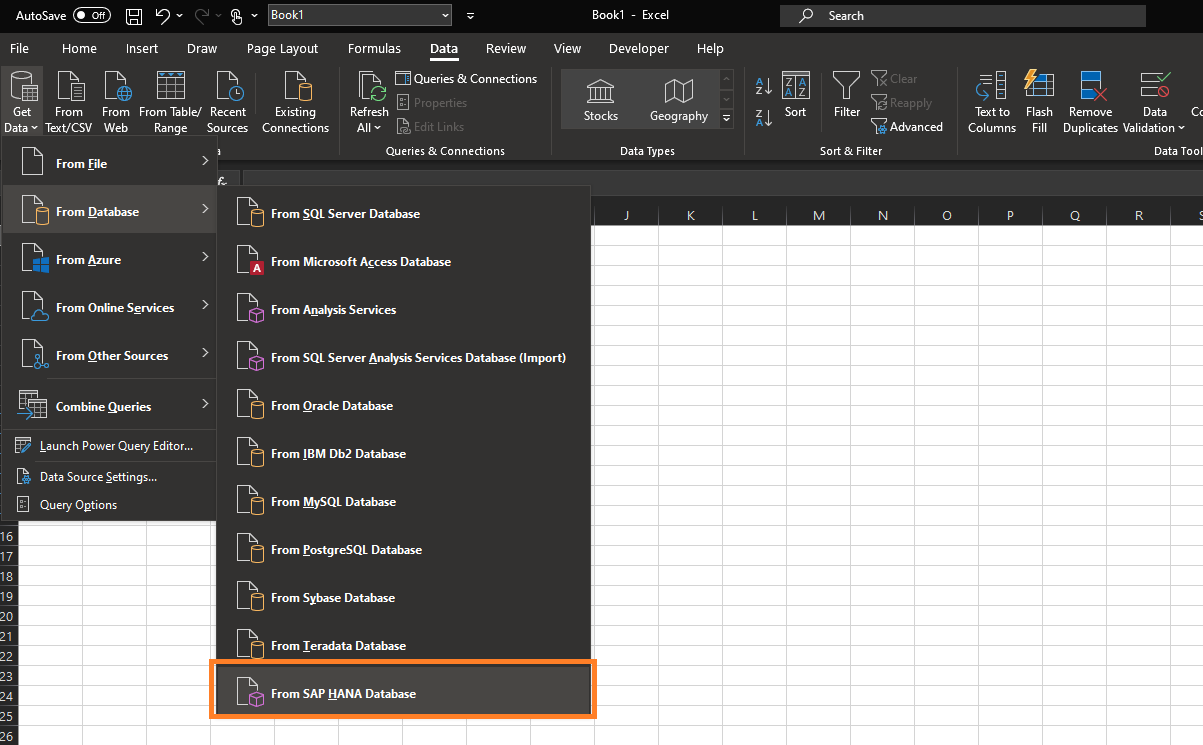Image resolution: width=1203 pixels, height=745 pixels.
Task: Open Existing Connections
Action: click(295, 104)
